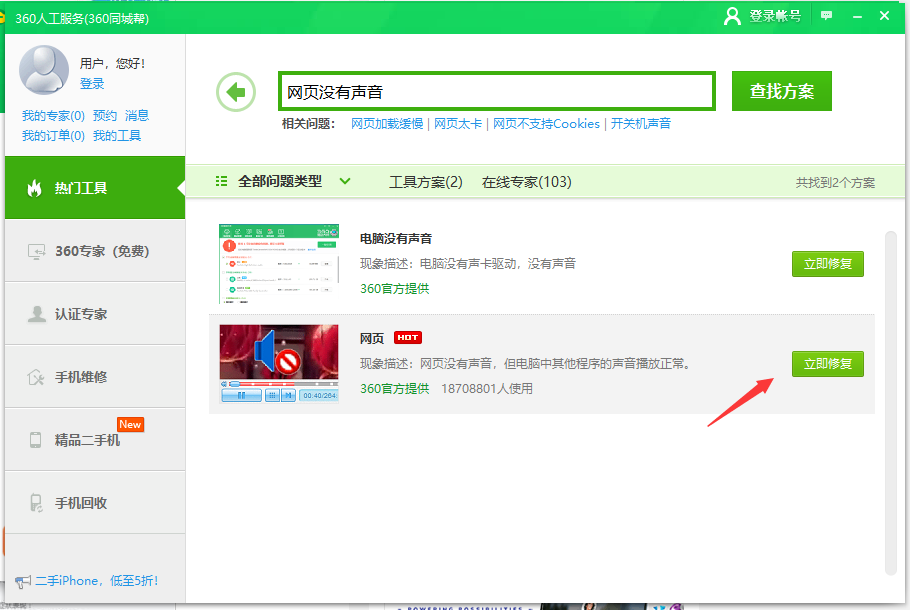Screen dimensions: 910x610
Task: Open 手机维修 in the sidebar
Action: 95,377
